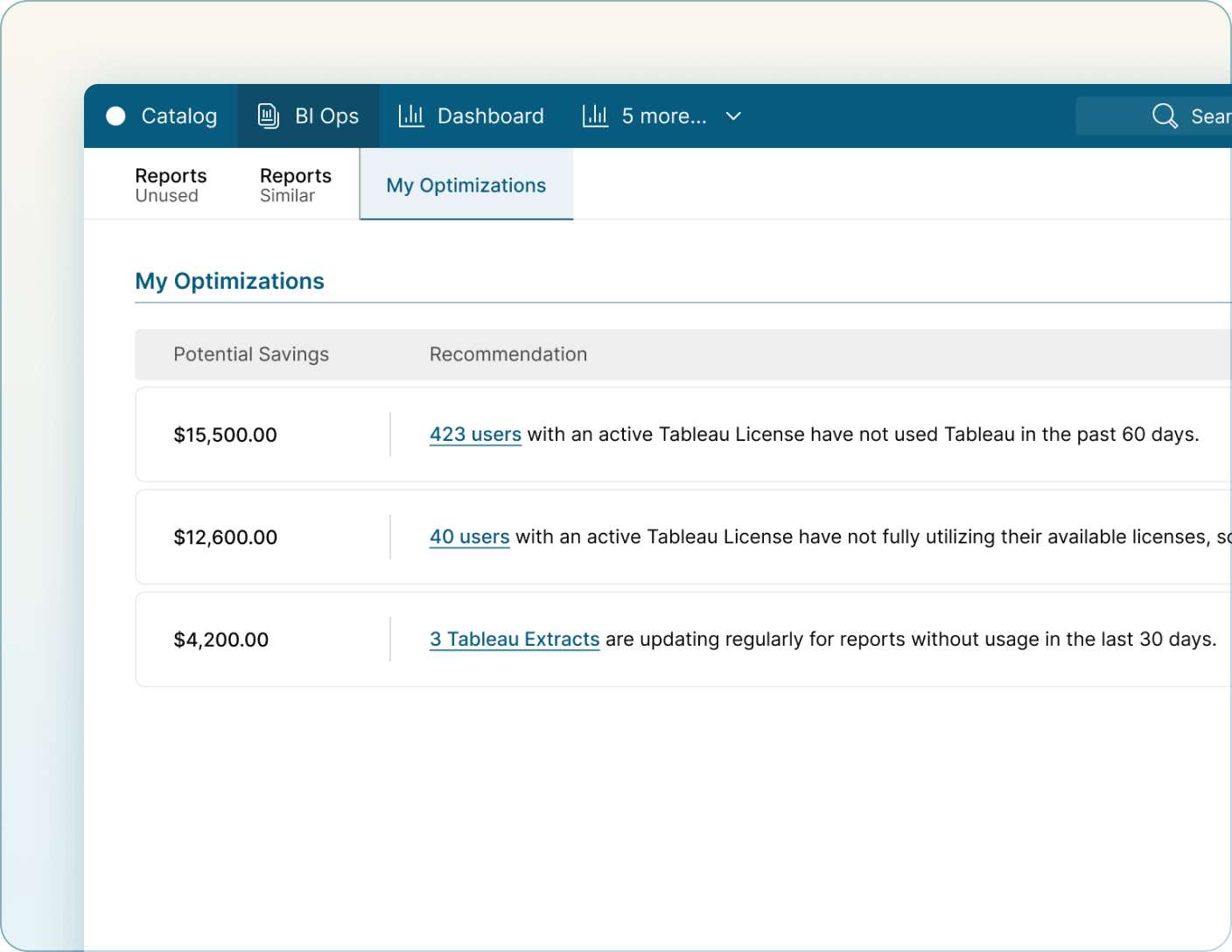Expand the '5 more...' chevron dropdown
The height and width of the screenshot is (952, 1232).
tap(732, 115)
